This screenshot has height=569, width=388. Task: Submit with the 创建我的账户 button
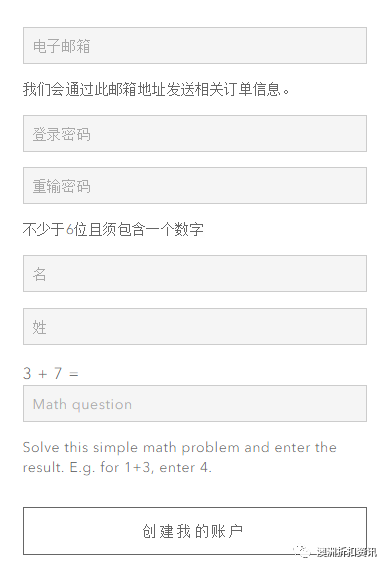coord(195,531)
